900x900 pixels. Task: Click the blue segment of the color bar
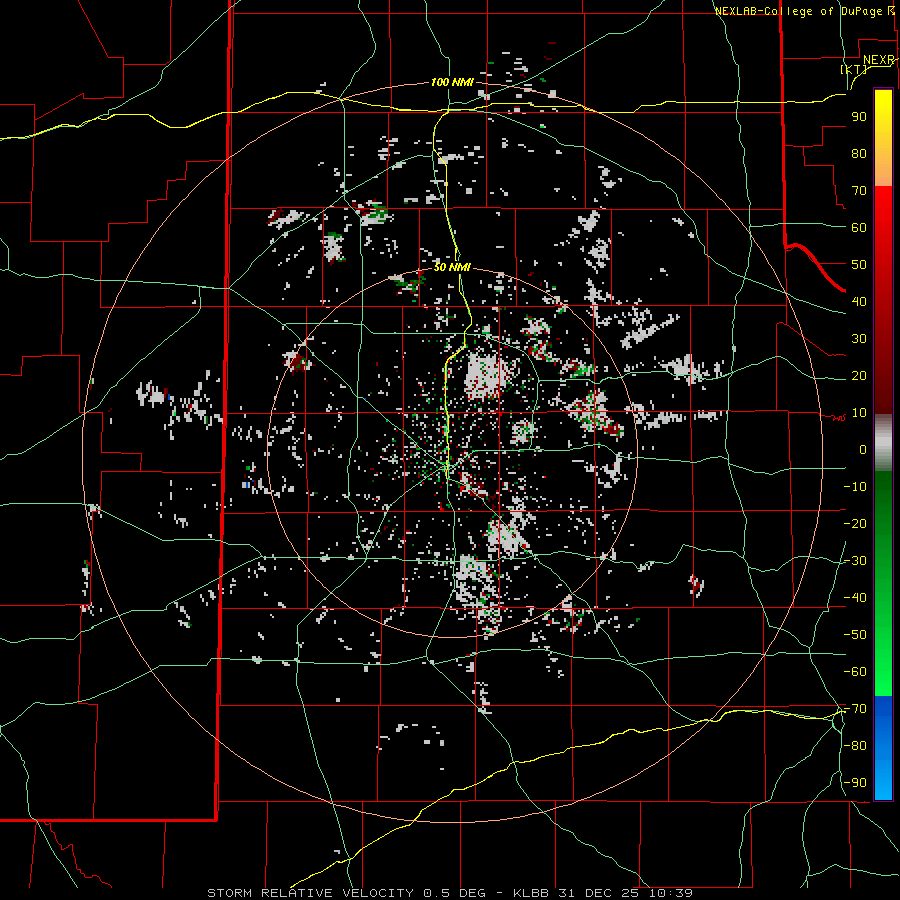pos(883,747)
